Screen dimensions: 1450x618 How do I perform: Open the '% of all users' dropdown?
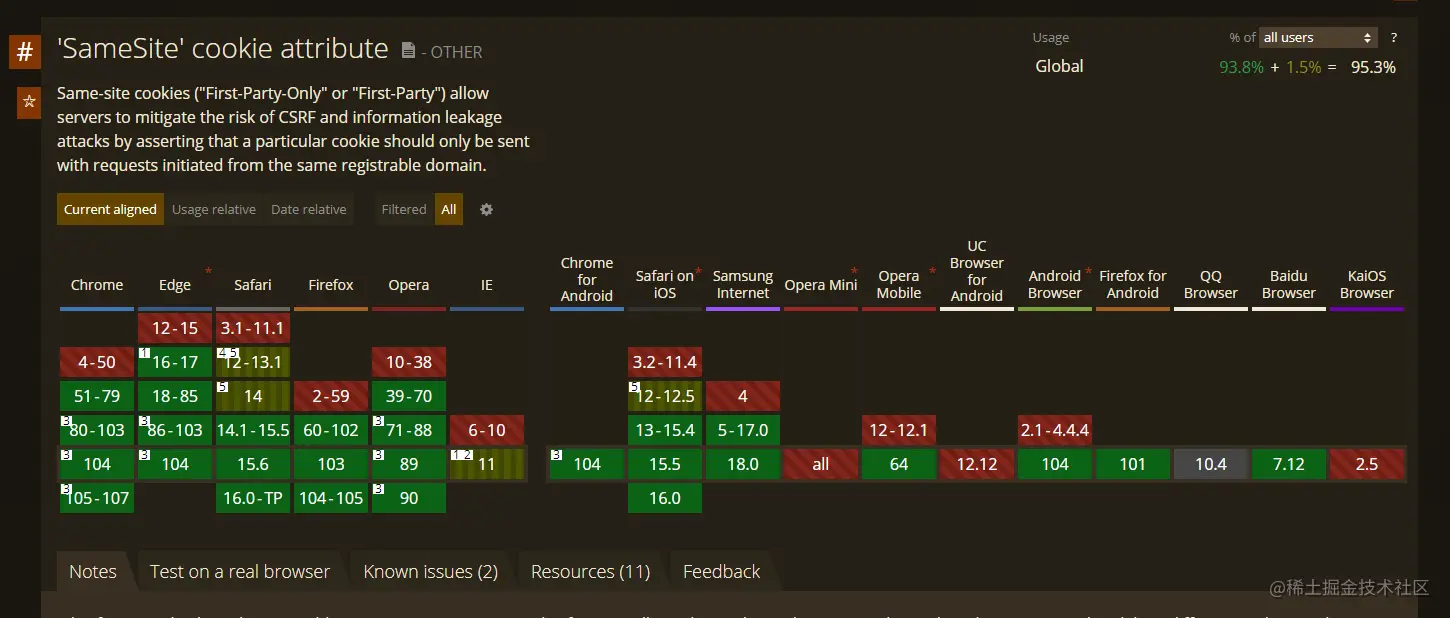pos(1318,37)
